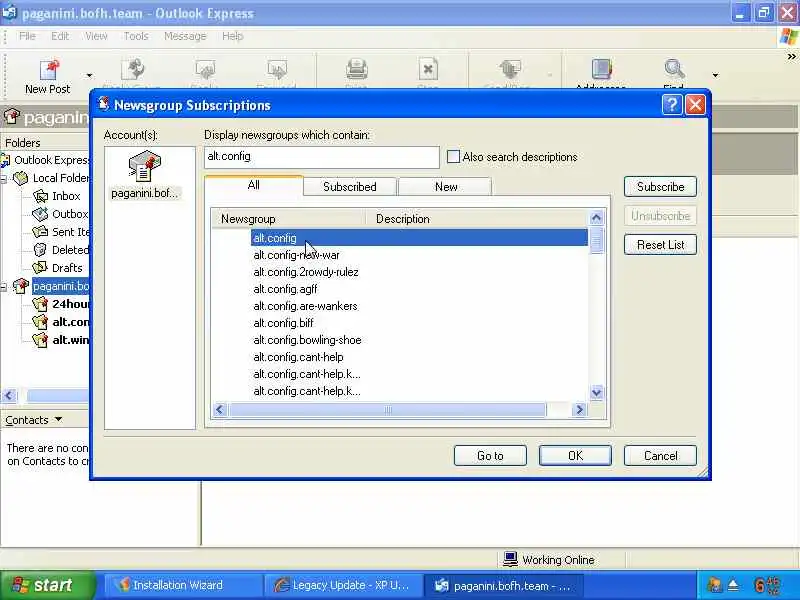Click the newsgroup list horizontal scrollbar thumb
The image size is (800, 600).
coord(388,409)
